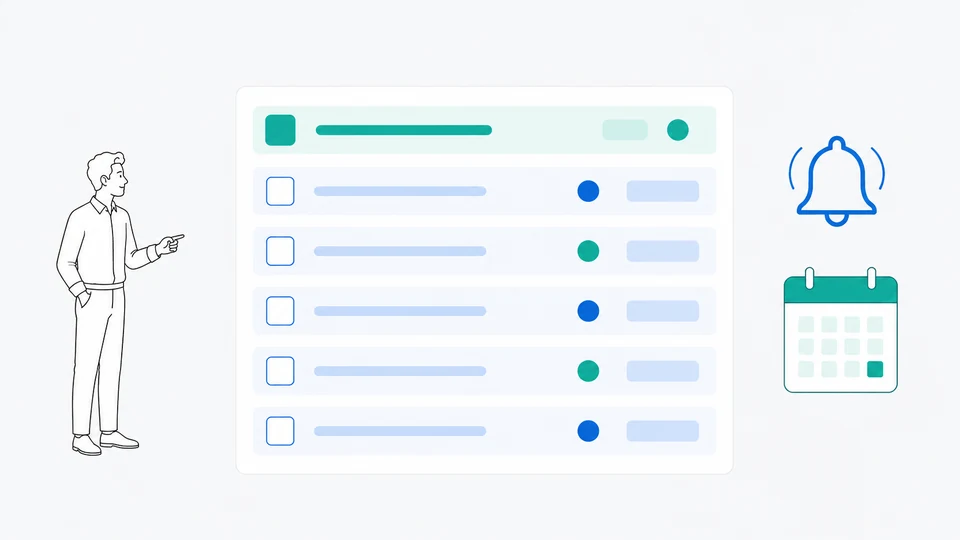Click the blue tag pill in fourth task row

662,371
